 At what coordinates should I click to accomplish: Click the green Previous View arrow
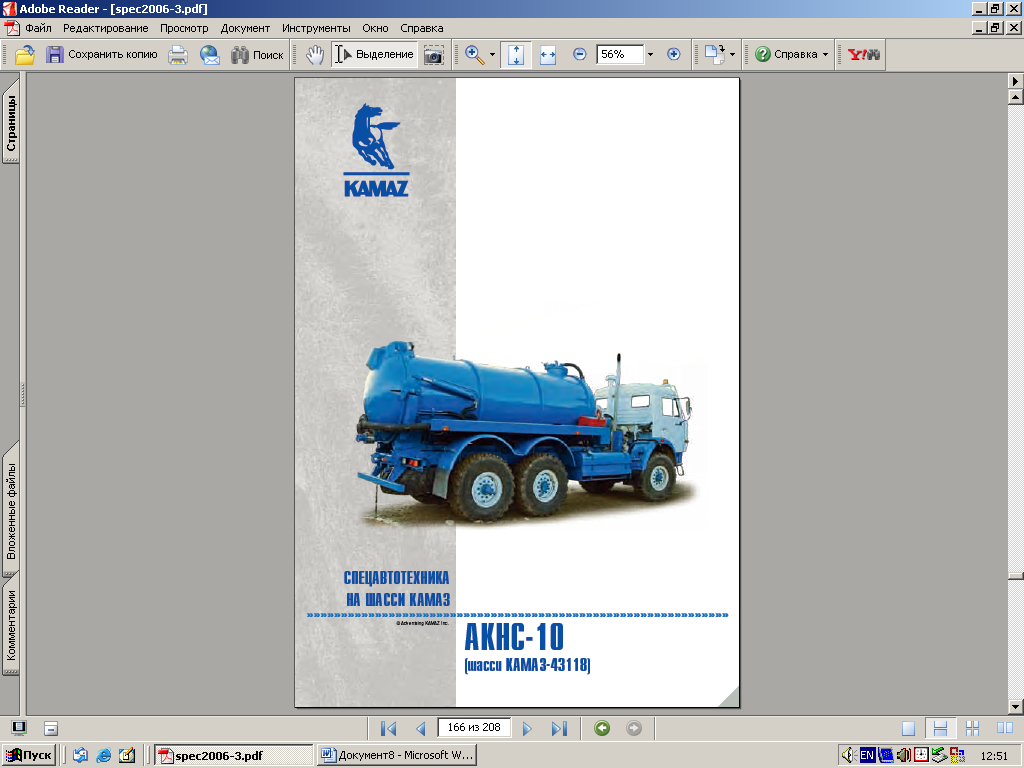(602, 728)
